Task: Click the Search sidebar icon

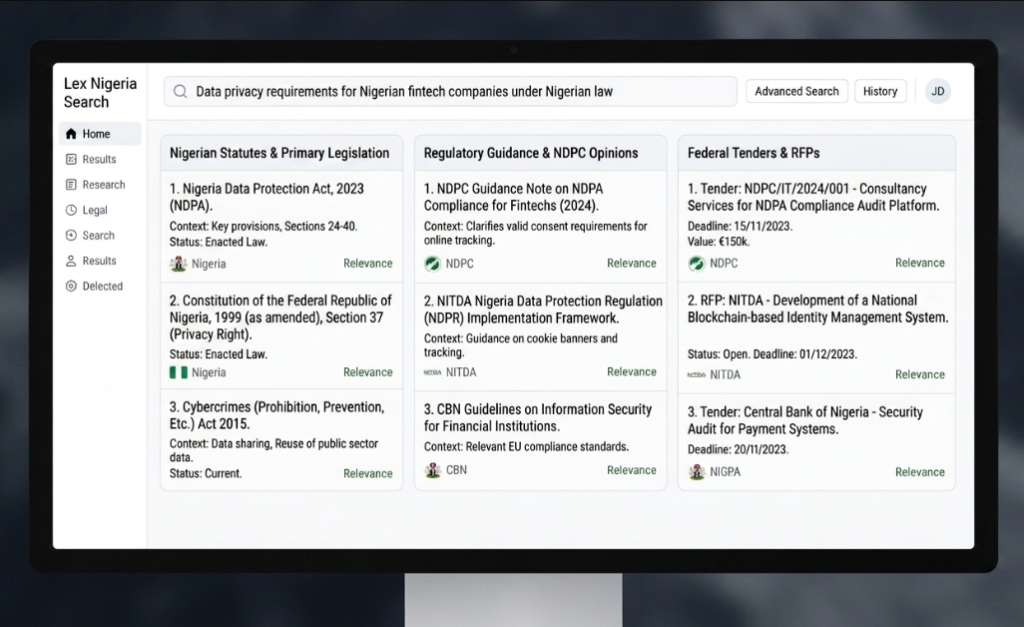Action: 71,235
